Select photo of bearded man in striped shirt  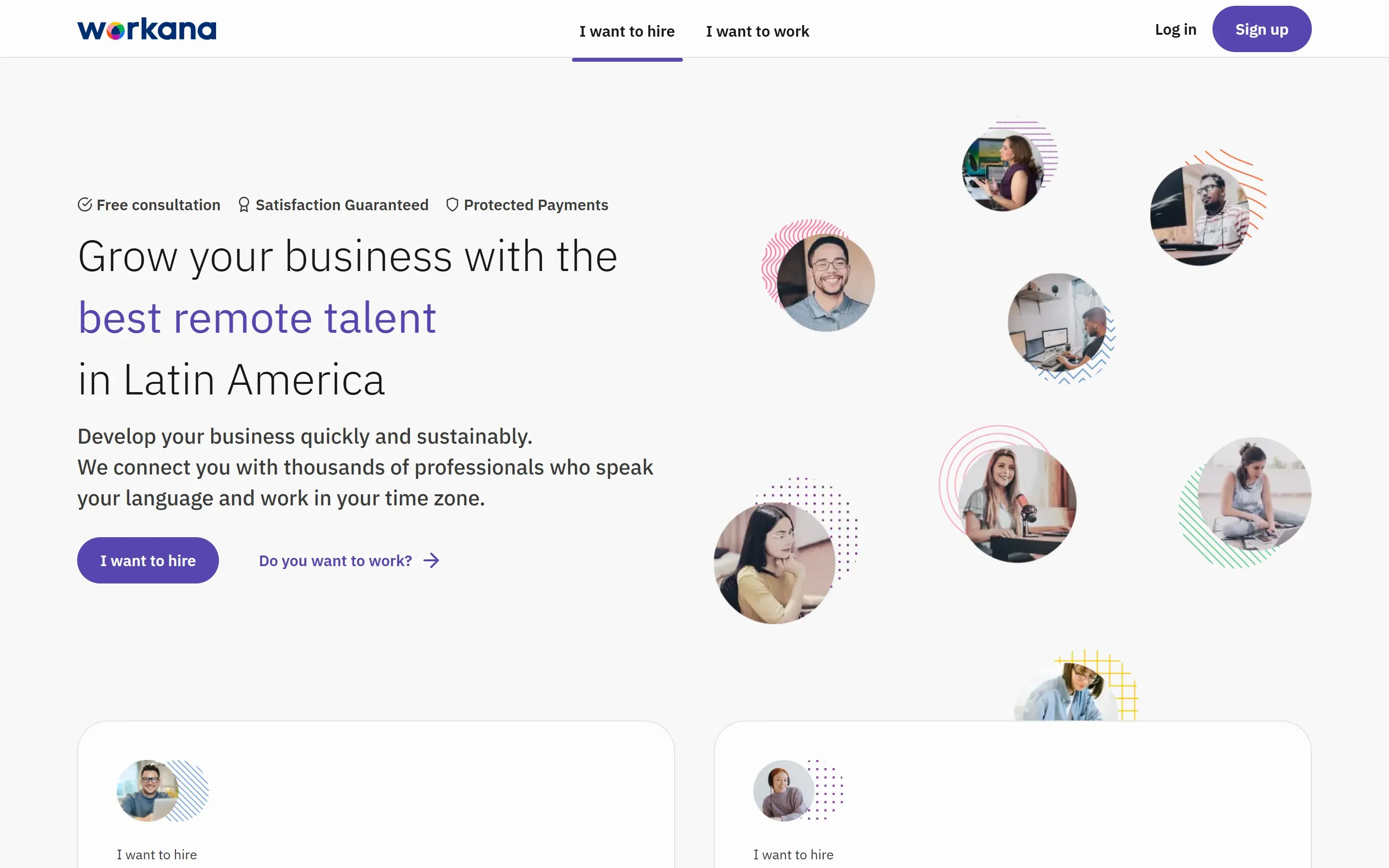coord(1200,215)
